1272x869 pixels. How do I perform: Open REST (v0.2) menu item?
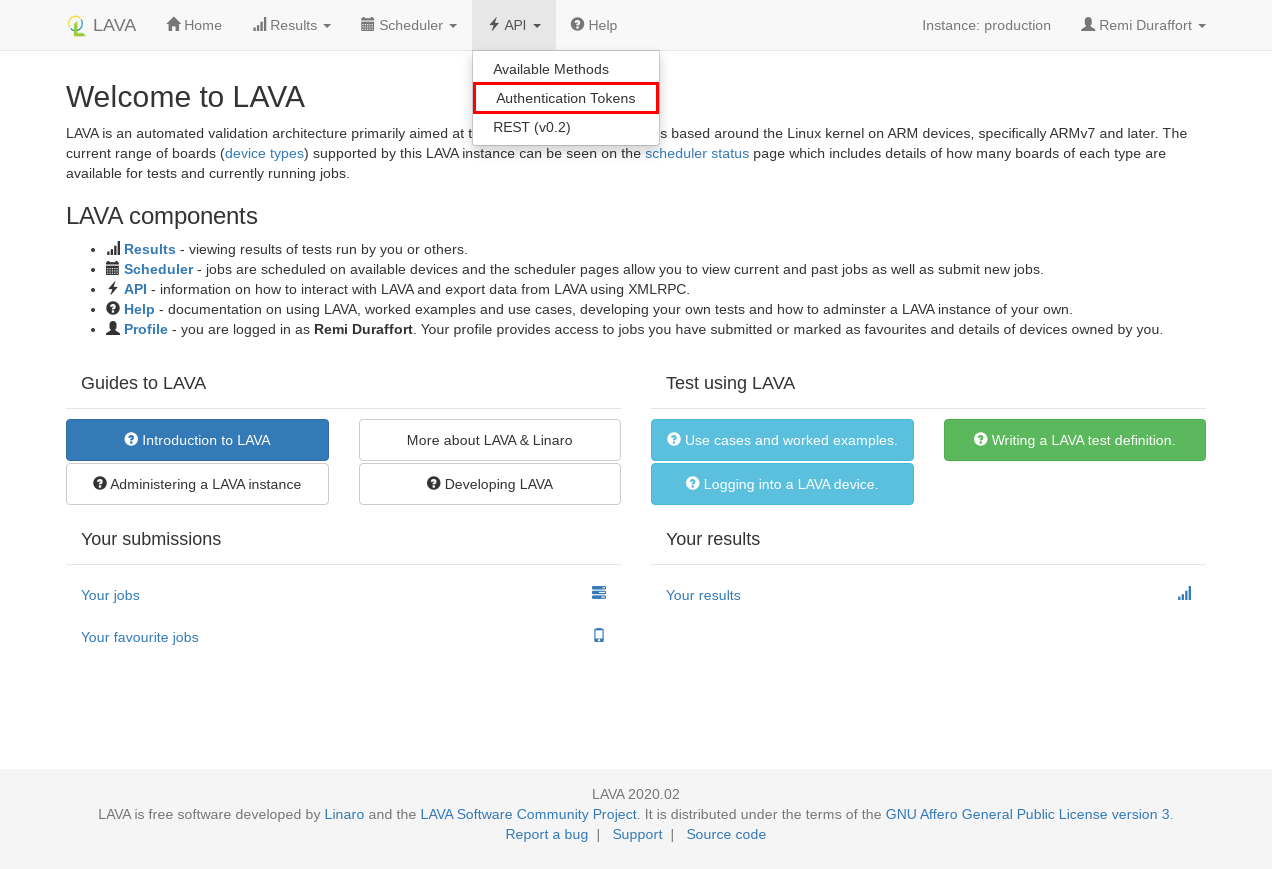pyautogui.click(x=532, y=127)
